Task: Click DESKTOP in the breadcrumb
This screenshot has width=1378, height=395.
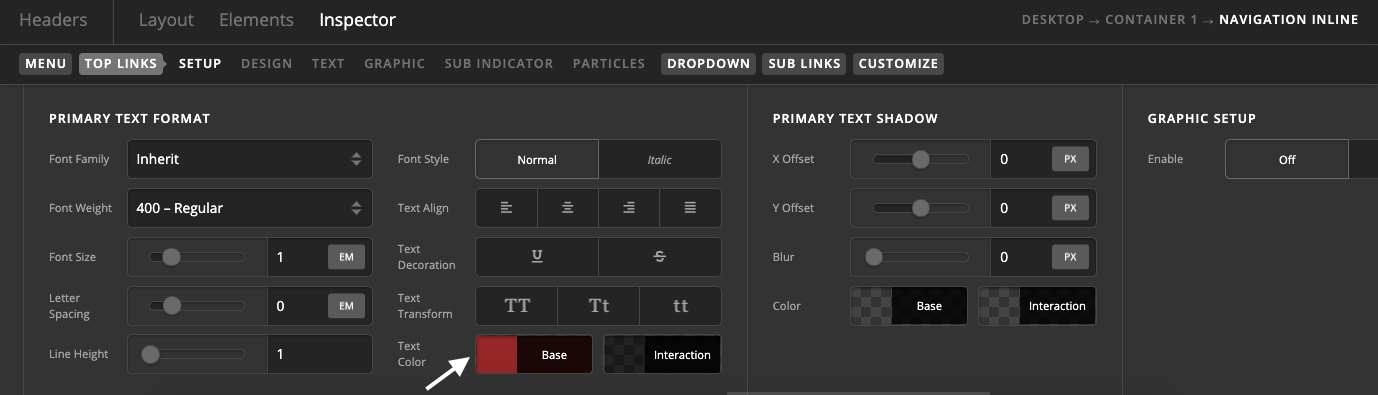Action: click(1052, 20)
